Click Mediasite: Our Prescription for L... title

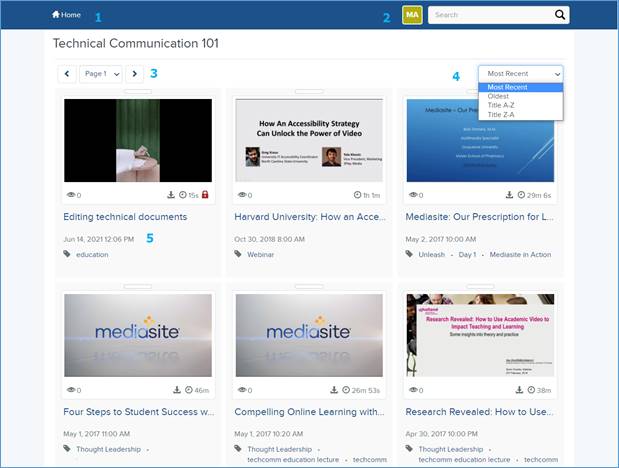pyautogui.click(x=480, y=217)
